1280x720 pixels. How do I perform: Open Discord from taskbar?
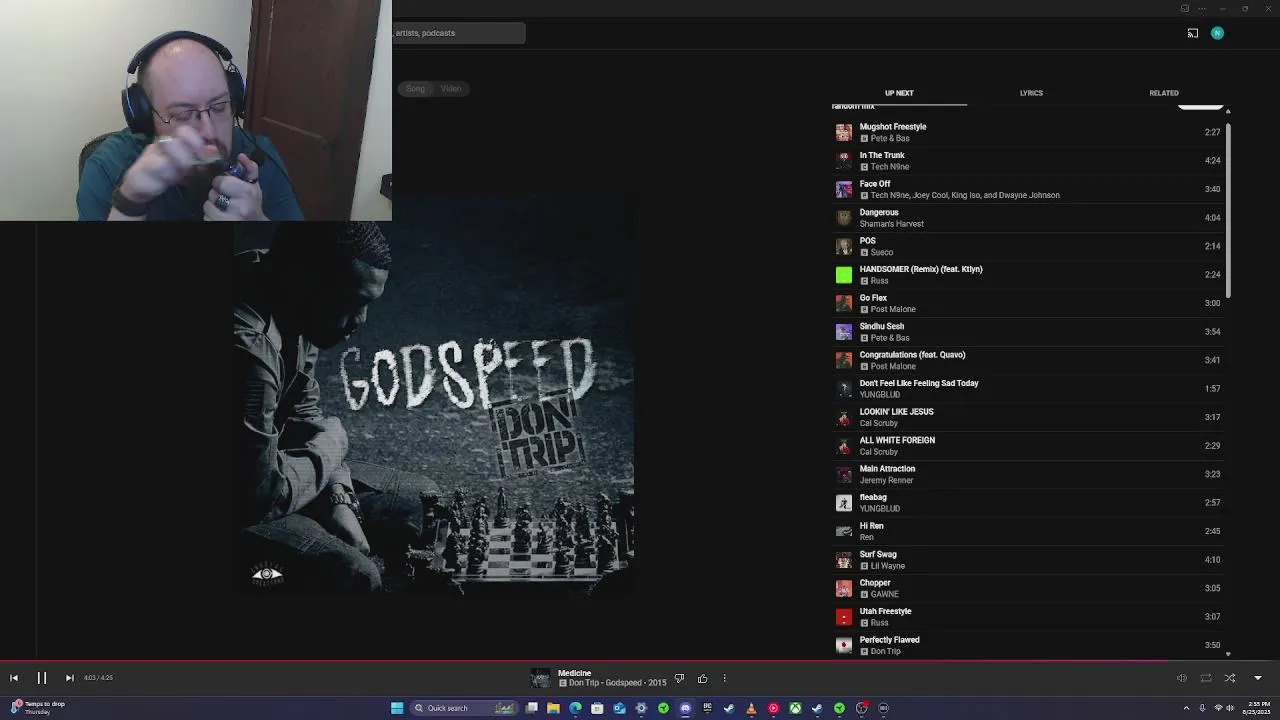tap(685, 708)
